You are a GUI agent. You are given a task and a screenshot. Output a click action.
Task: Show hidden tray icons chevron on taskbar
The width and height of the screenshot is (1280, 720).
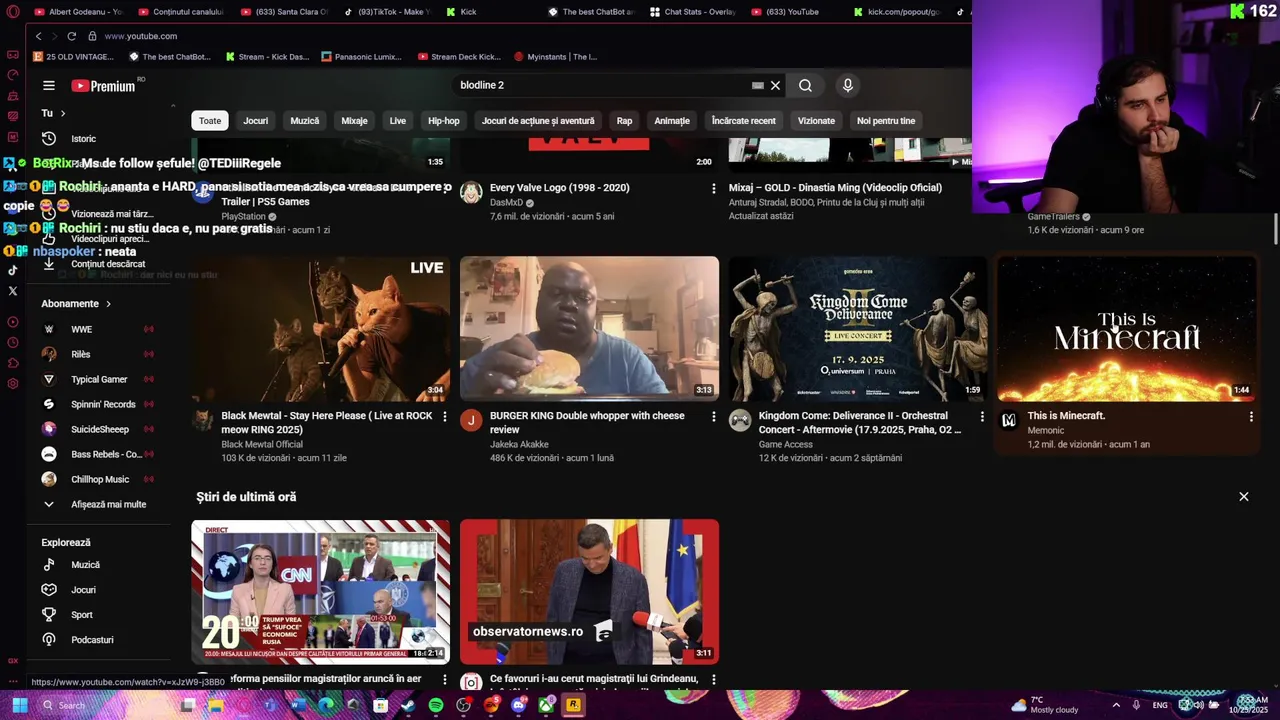tap(1116, 705)
